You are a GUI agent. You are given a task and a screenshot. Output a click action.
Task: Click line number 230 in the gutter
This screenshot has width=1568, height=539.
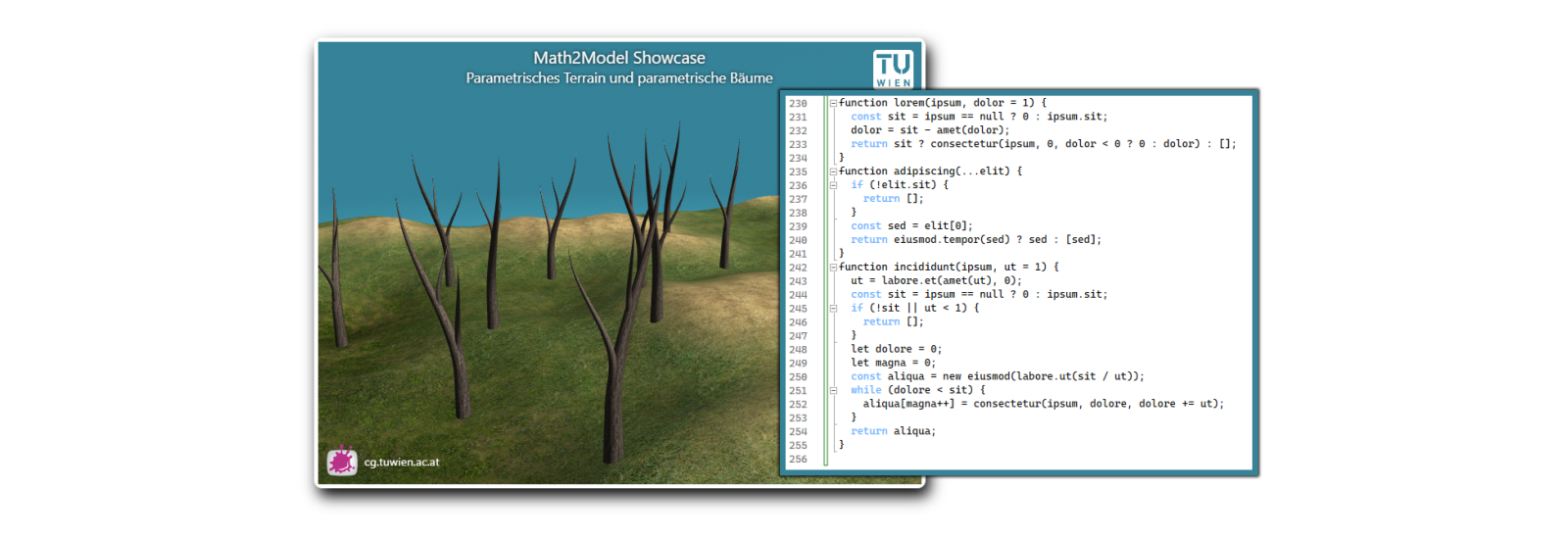(798, 103)
